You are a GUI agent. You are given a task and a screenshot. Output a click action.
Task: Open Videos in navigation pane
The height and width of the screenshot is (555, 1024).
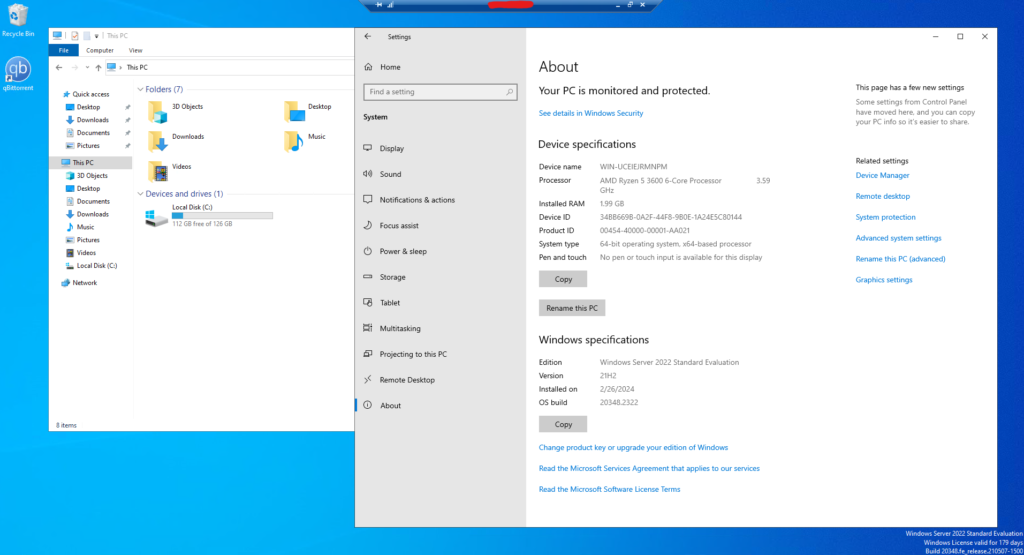[86, 253]
